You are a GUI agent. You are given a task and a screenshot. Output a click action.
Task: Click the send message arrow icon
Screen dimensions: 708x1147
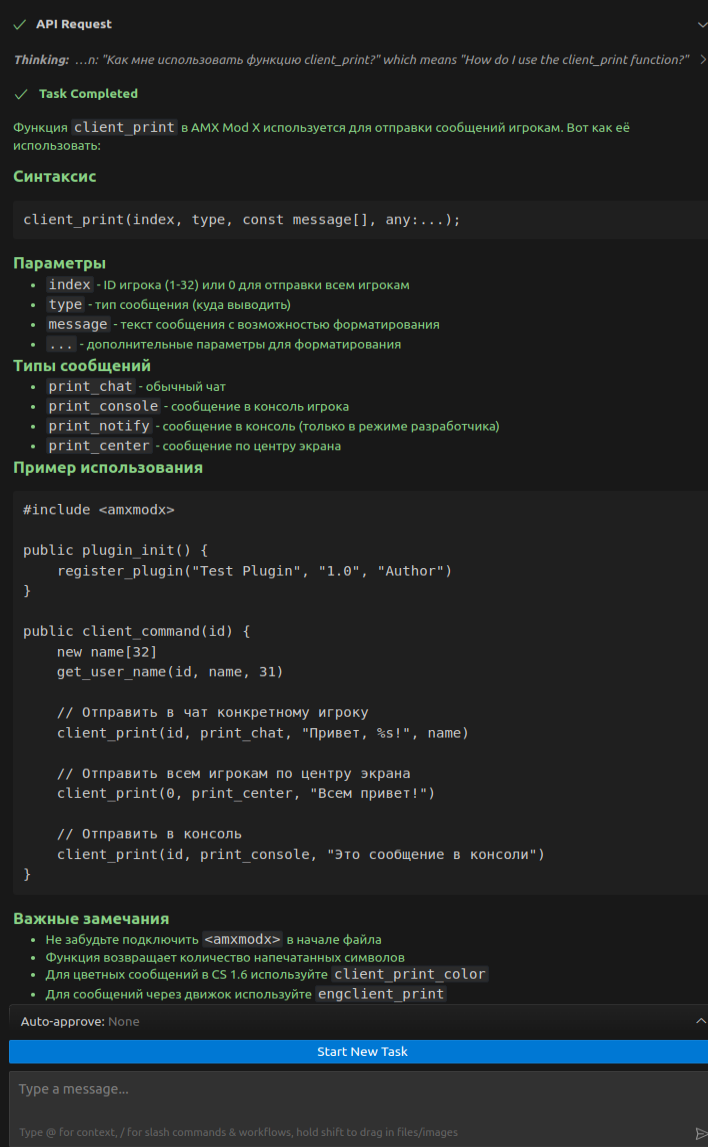(700, 1133)
